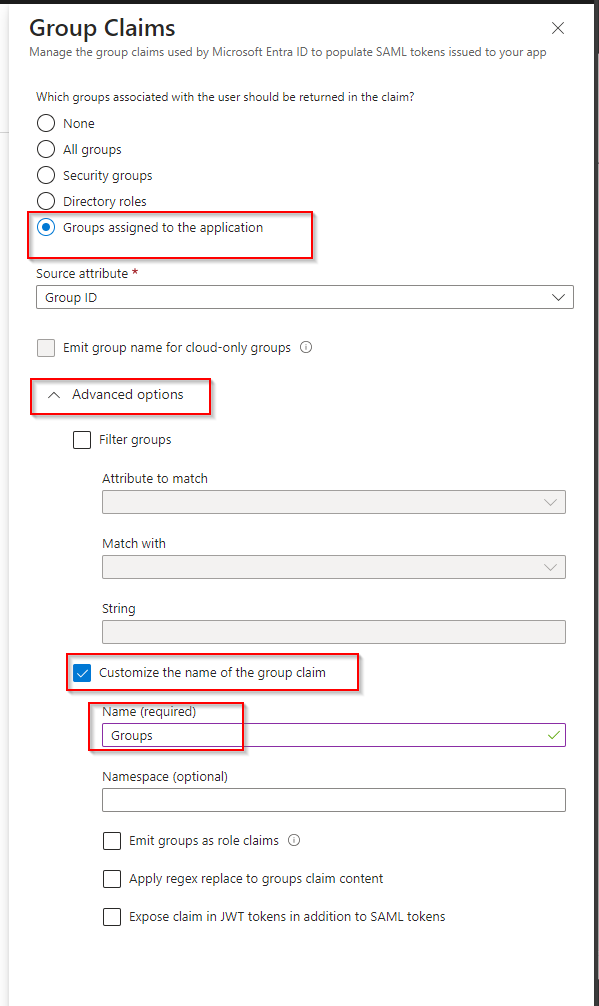Enable Emit group name for cloud-only groups
Screen dimensions: 599x1006
tap(46, 348)
